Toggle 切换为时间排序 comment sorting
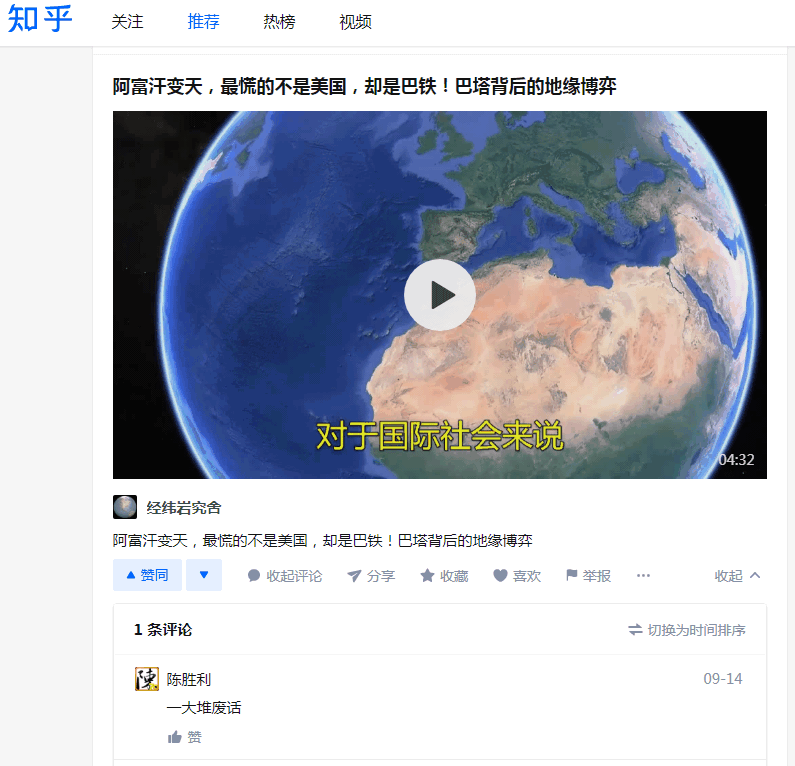This screenshot has width=795, height=766. [x=686, y=630]
